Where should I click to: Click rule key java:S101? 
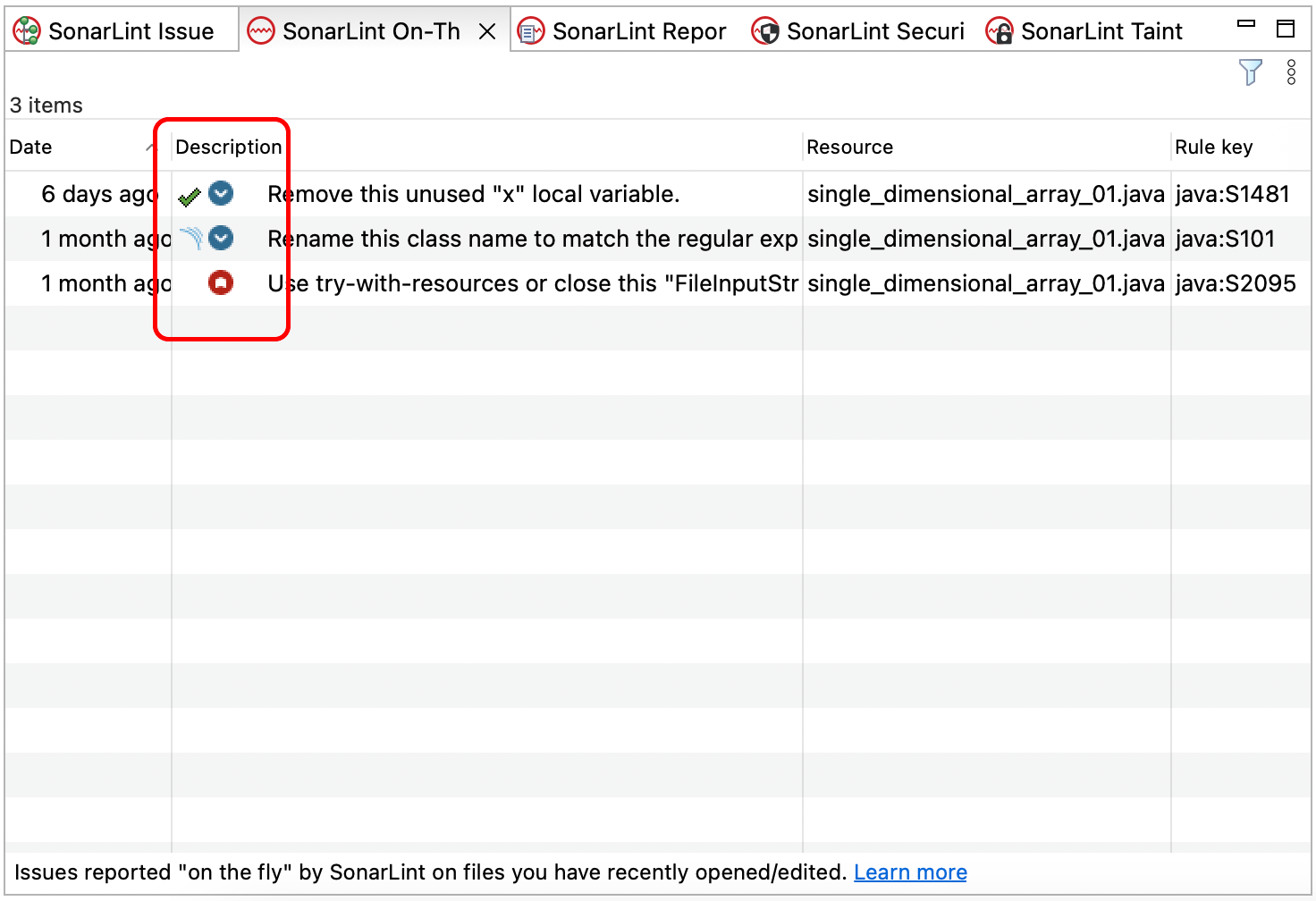tap(1225, 239)
